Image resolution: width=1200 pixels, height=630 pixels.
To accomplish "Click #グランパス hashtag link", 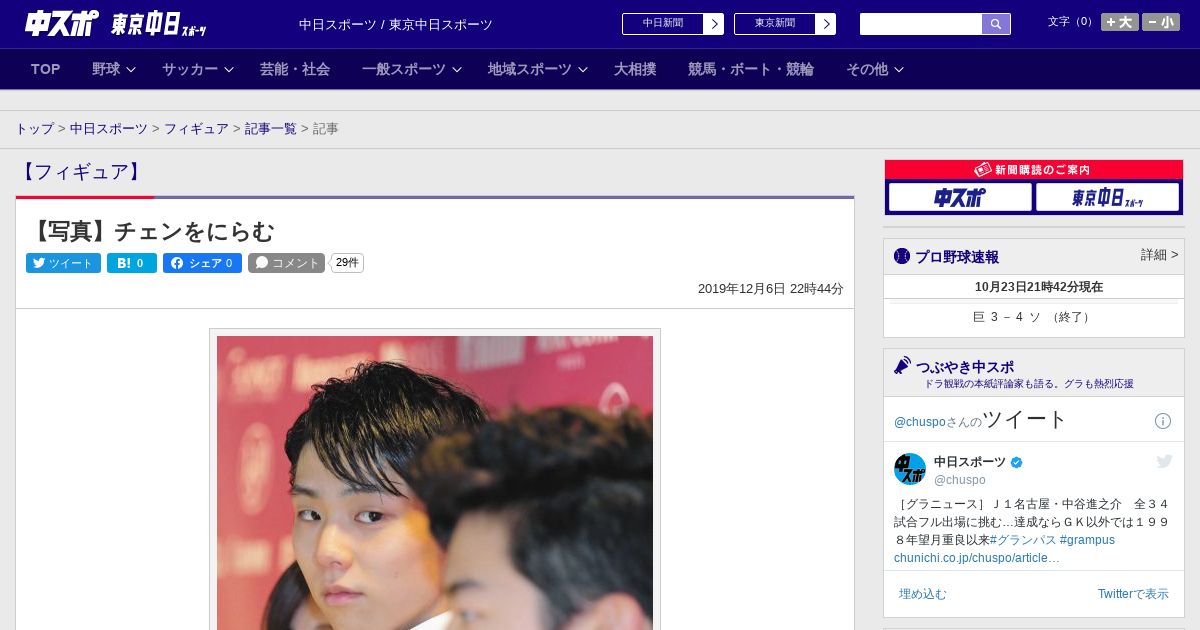I will pyautogui.click(x=1021, y=540).
